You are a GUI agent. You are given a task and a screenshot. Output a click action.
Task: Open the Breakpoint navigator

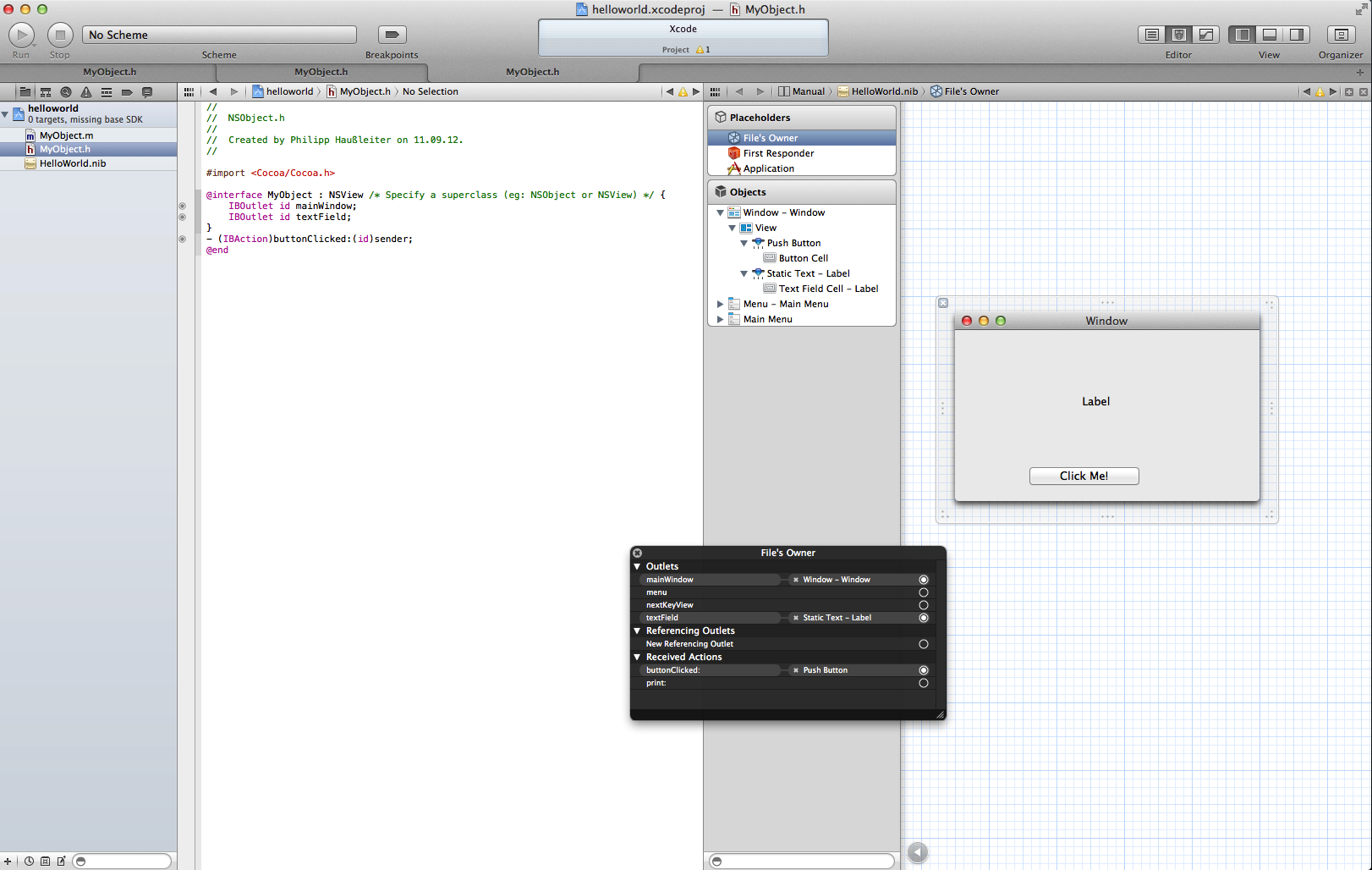click(127, 91)
